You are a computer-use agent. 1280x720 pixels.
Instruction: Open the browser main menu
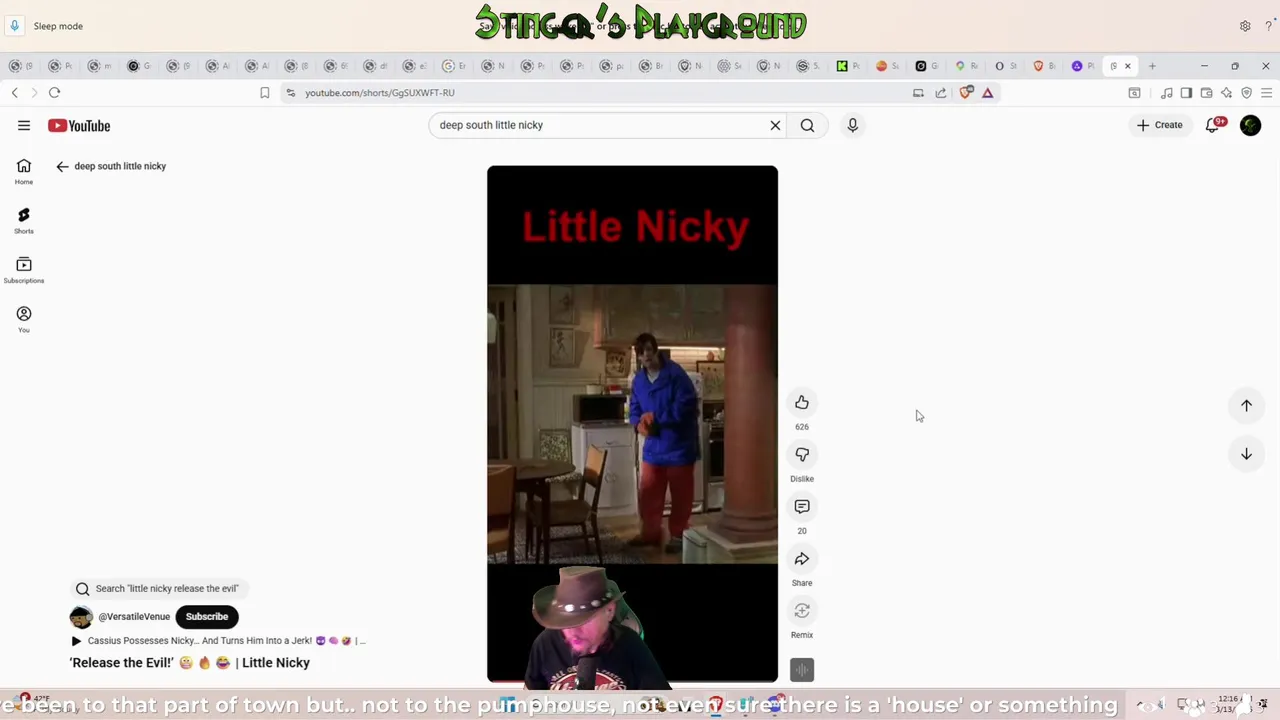point(1266,93)
